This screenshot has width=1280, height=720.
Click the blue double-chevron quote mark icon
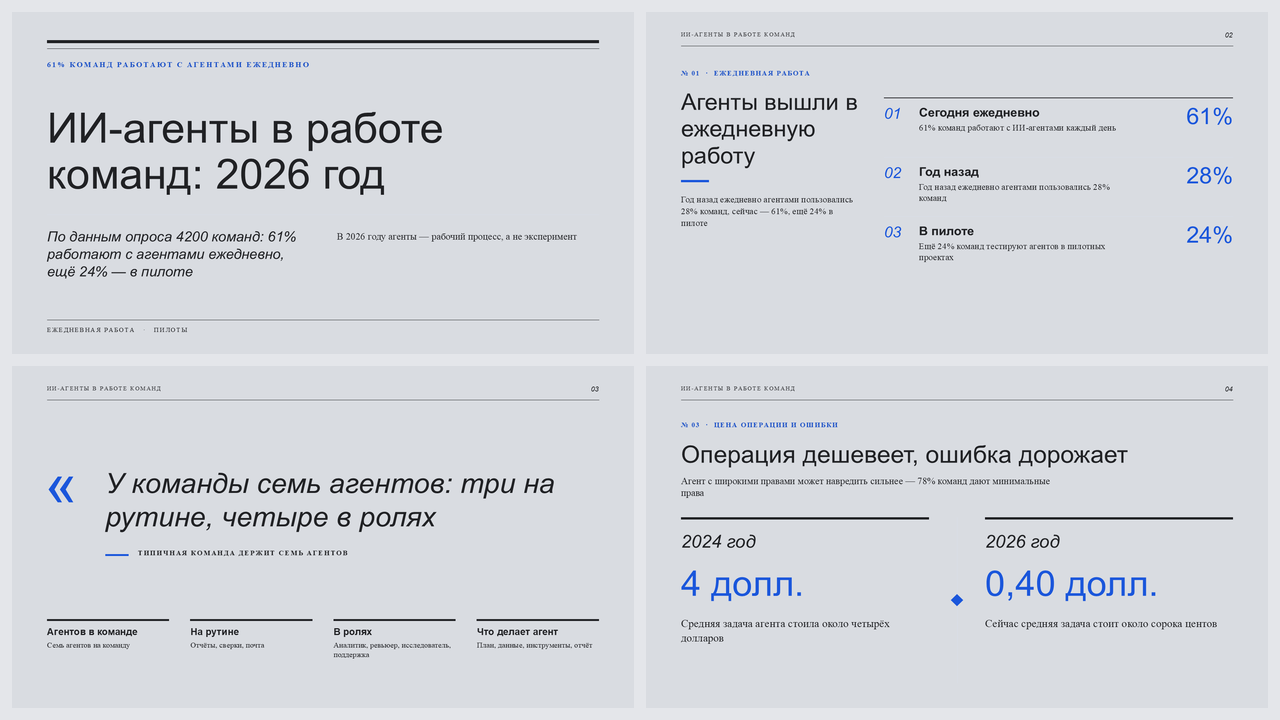61,489
